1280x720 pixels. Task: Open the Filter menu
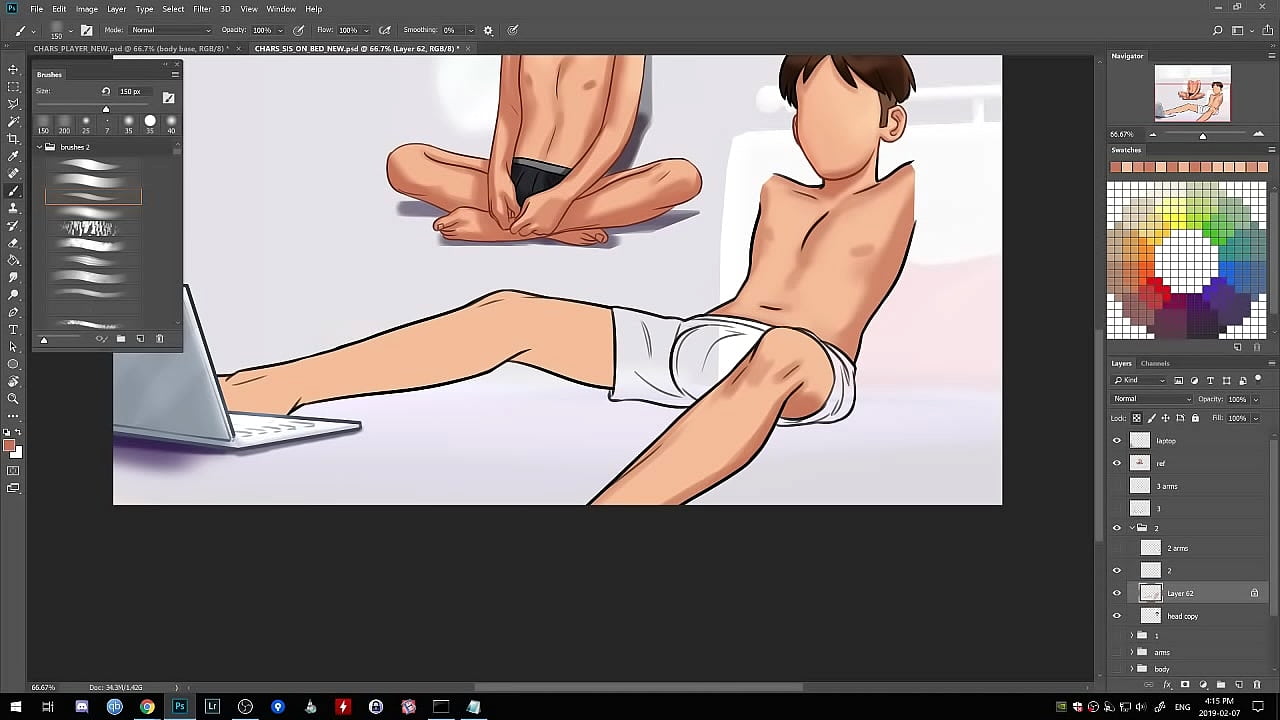202,9
